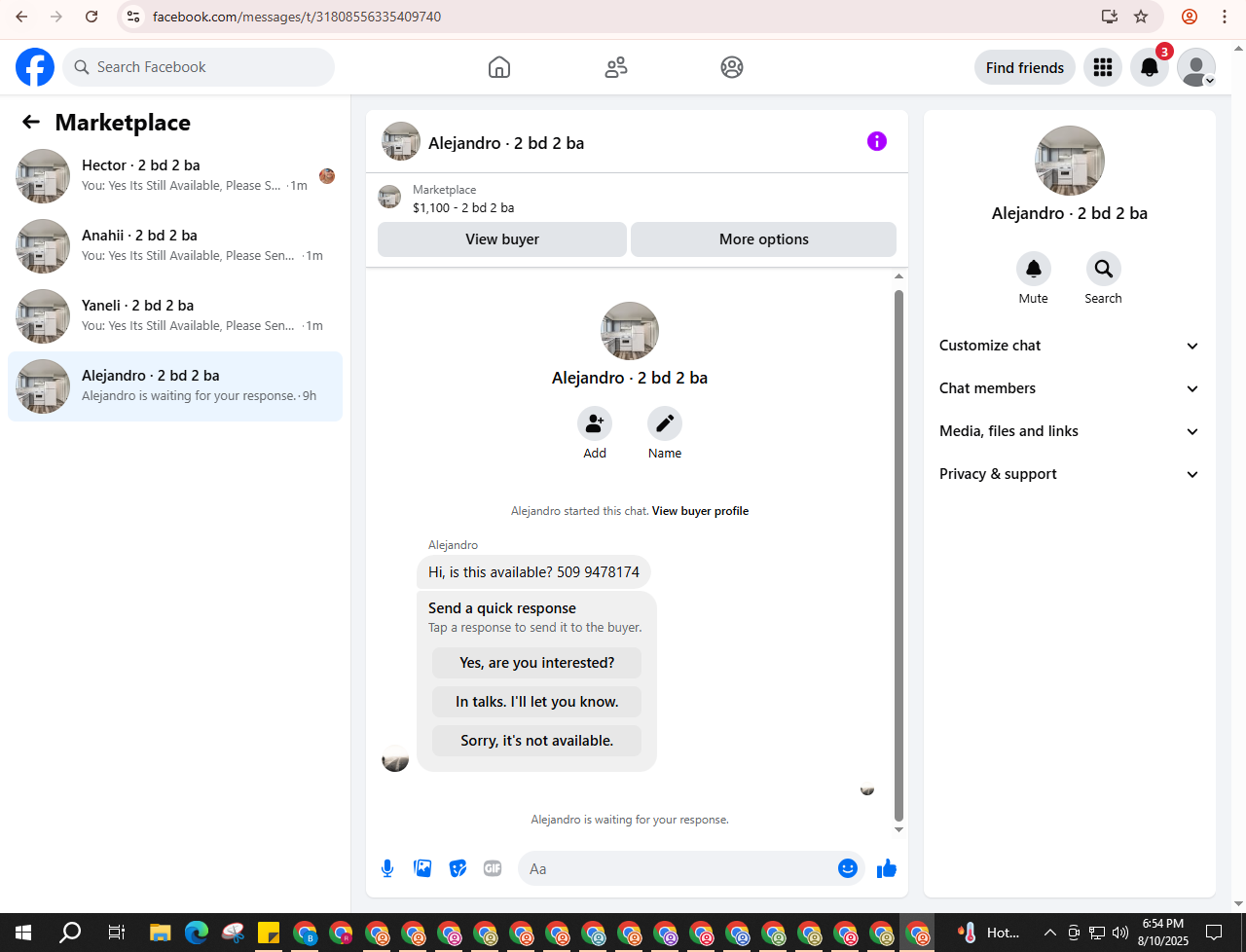Screen dimensions: 1246x952
Task: Click the chat scrollbar thumb
Action: [898, 555]
